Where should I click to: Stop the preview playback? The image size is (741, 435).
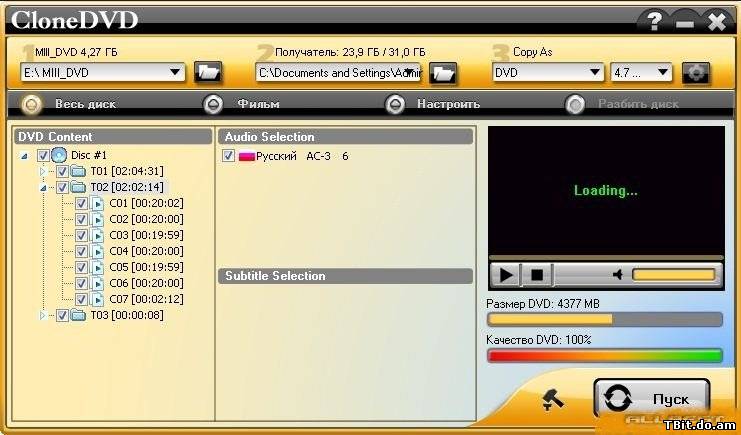pyautogui.click(x=537, y=275)
